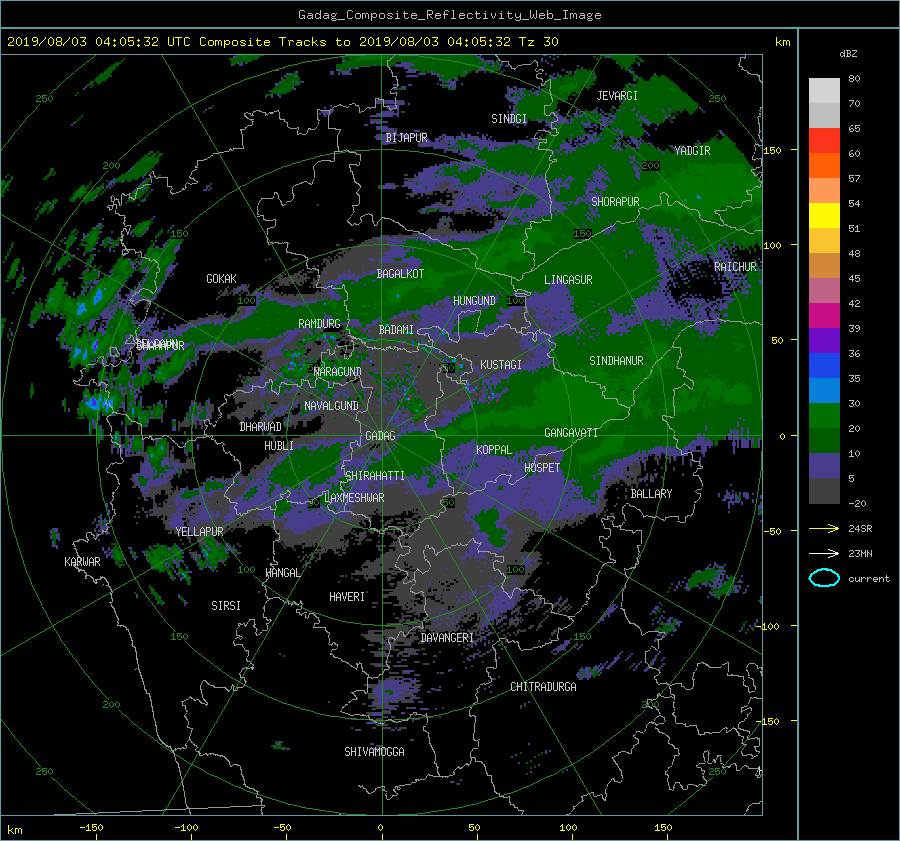Click the -150 tick on bottom axis
Viewport: 900px width, 841px height.
91,828
